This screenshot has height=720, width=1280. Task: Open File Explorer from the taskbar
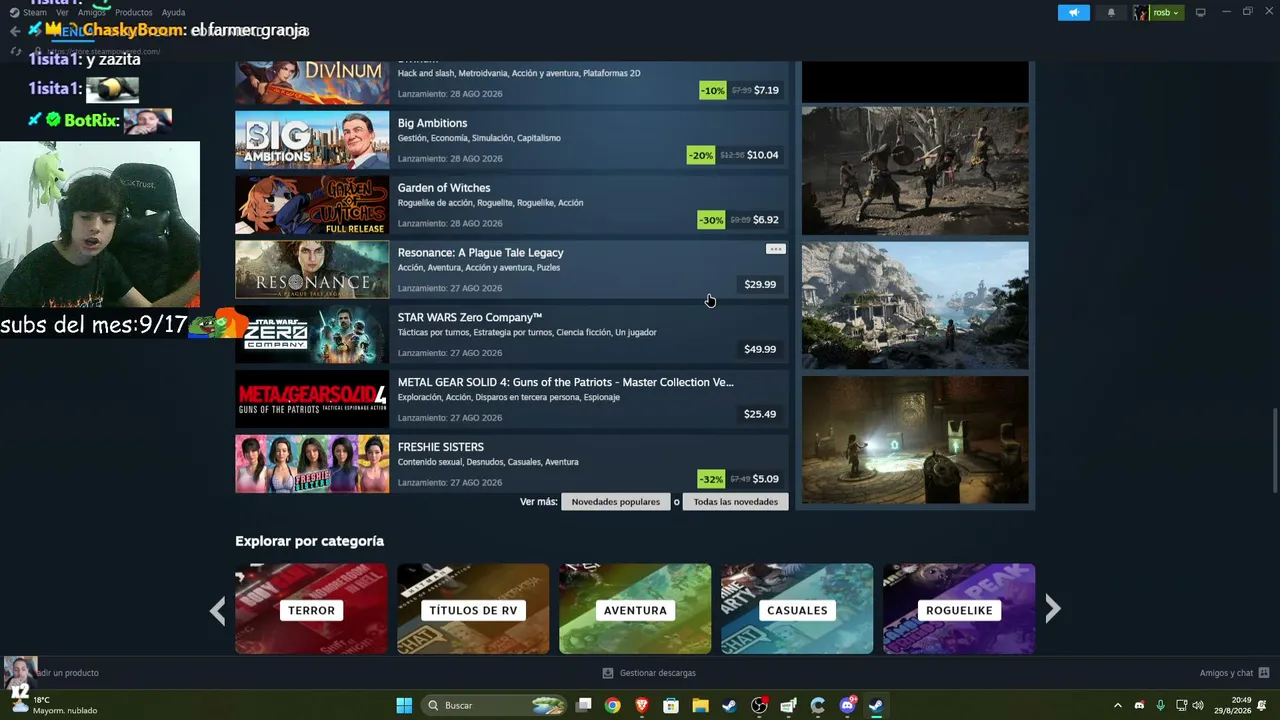[700, 705]
